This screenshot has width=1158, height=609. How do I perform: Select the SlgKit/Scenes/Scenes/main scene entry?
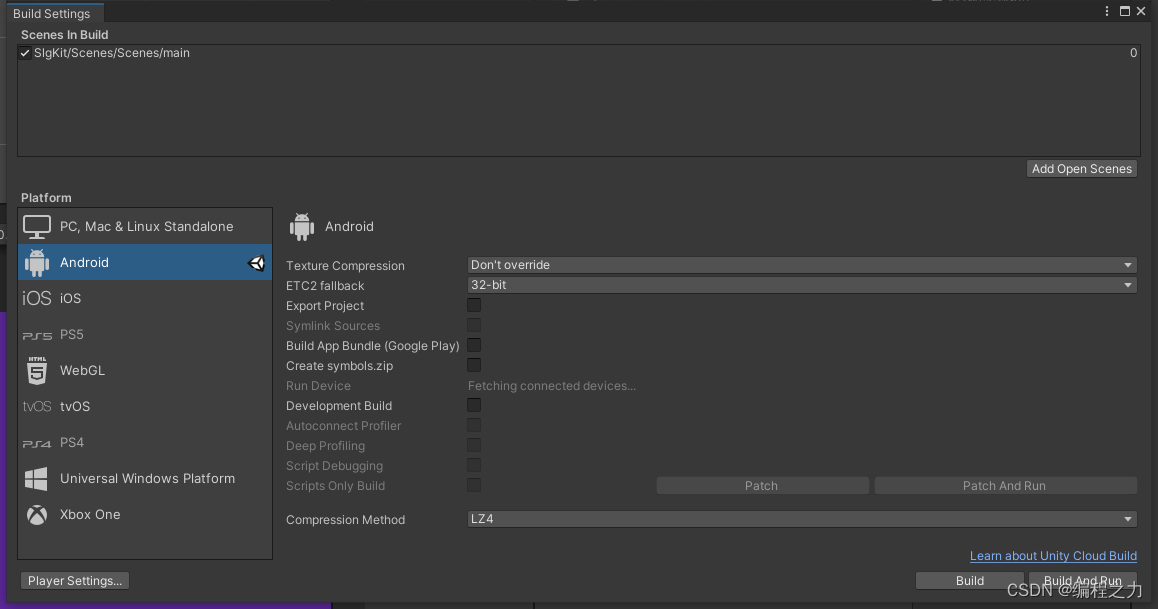pyautogui.click(x=579, y=53)
